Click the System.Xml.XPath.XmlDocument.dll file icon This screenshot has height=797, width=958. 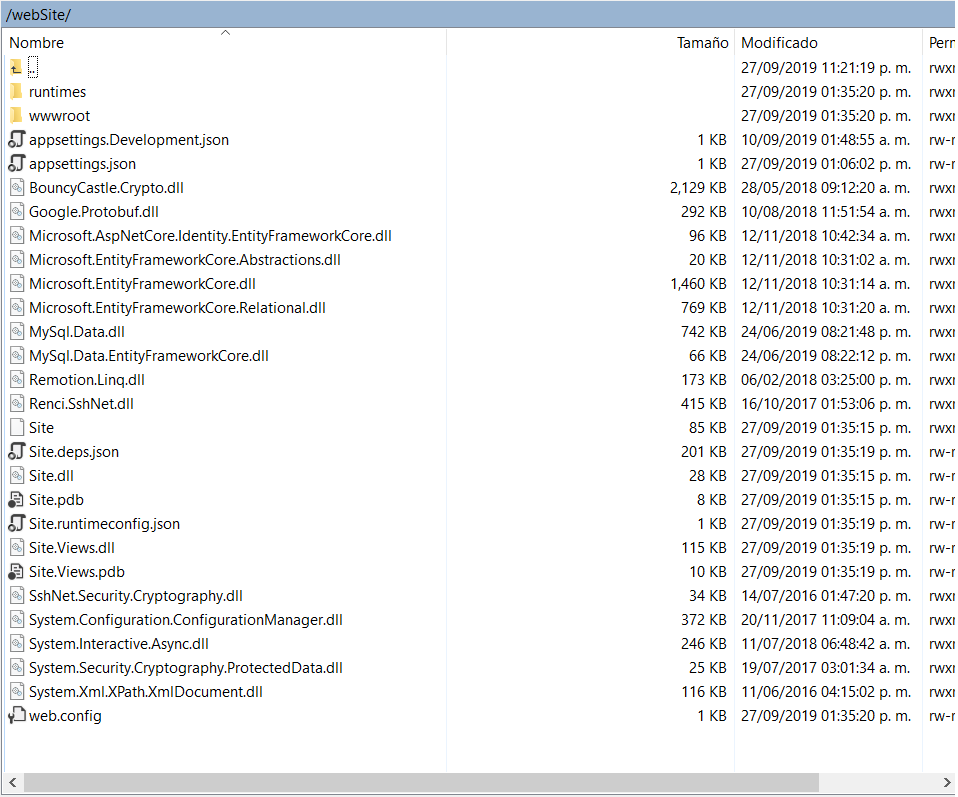click(x=17, y=692)
